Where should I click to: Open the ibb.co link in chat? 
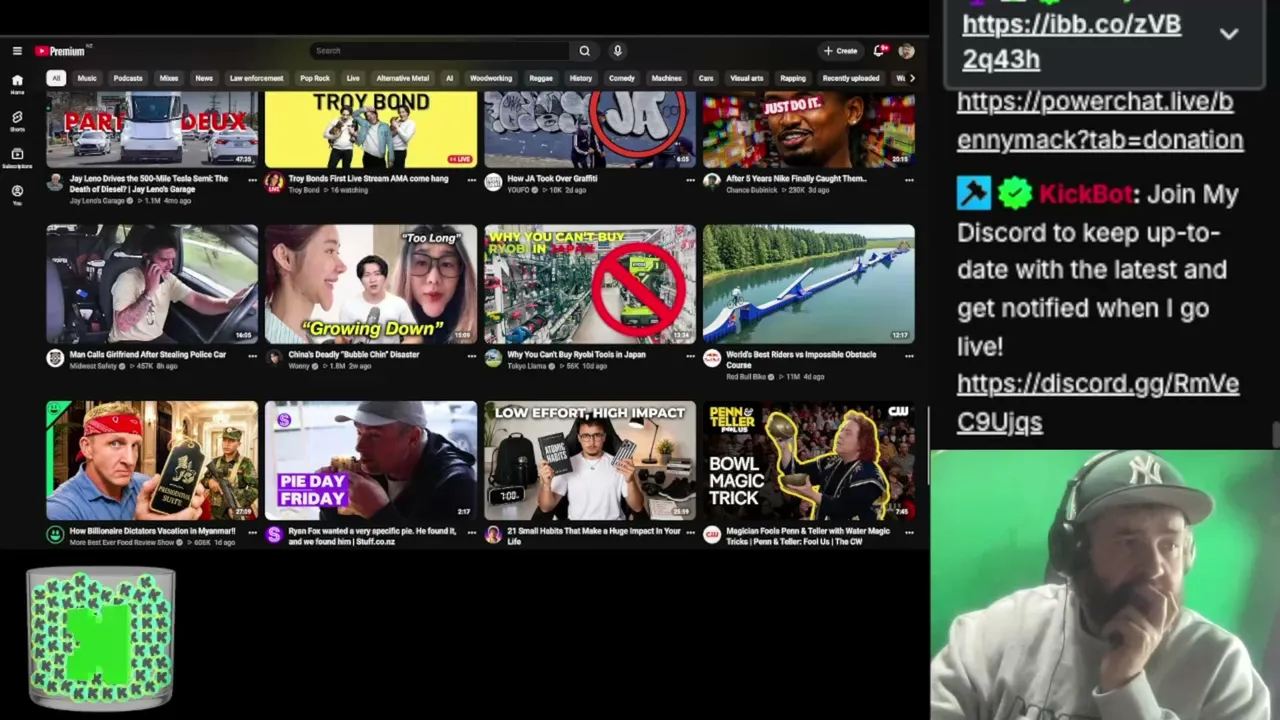[x=1071, y=42]
